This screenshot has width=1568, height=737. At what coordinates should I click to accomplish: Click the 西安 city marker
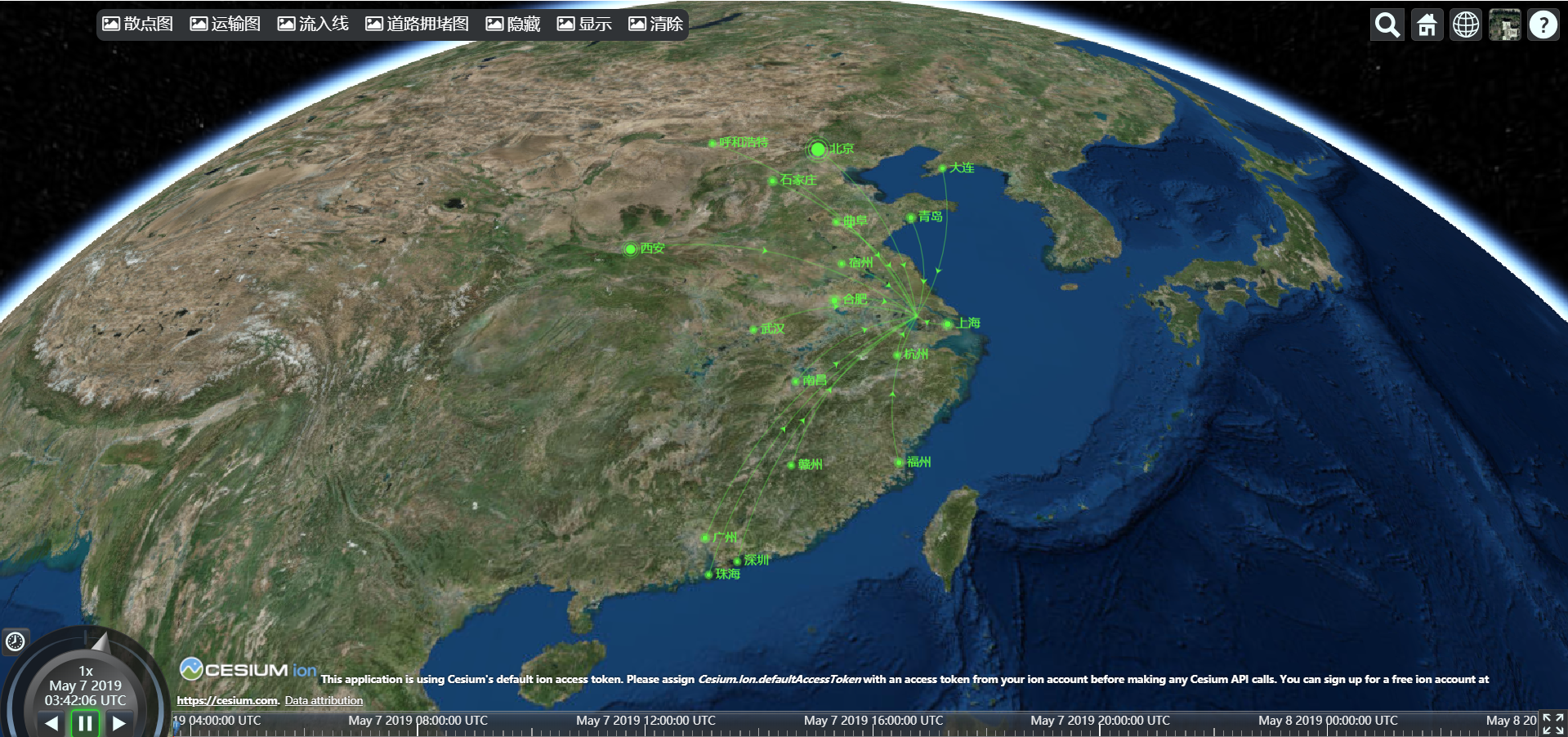(x=631, y=249)
